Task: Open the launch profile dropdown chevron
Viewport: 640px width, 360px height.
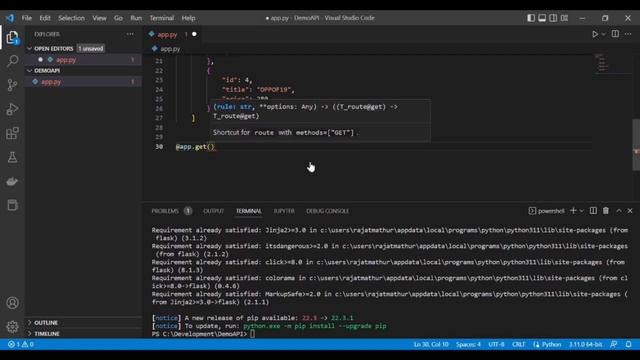Action: click(582, 211)
